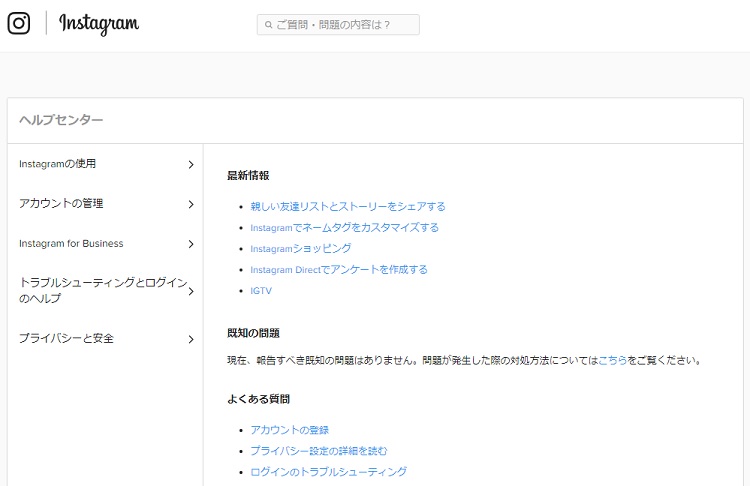Screen dimensions: 750x486
Task: Click the こちら link in known issues
Action: tap(612, 360)
